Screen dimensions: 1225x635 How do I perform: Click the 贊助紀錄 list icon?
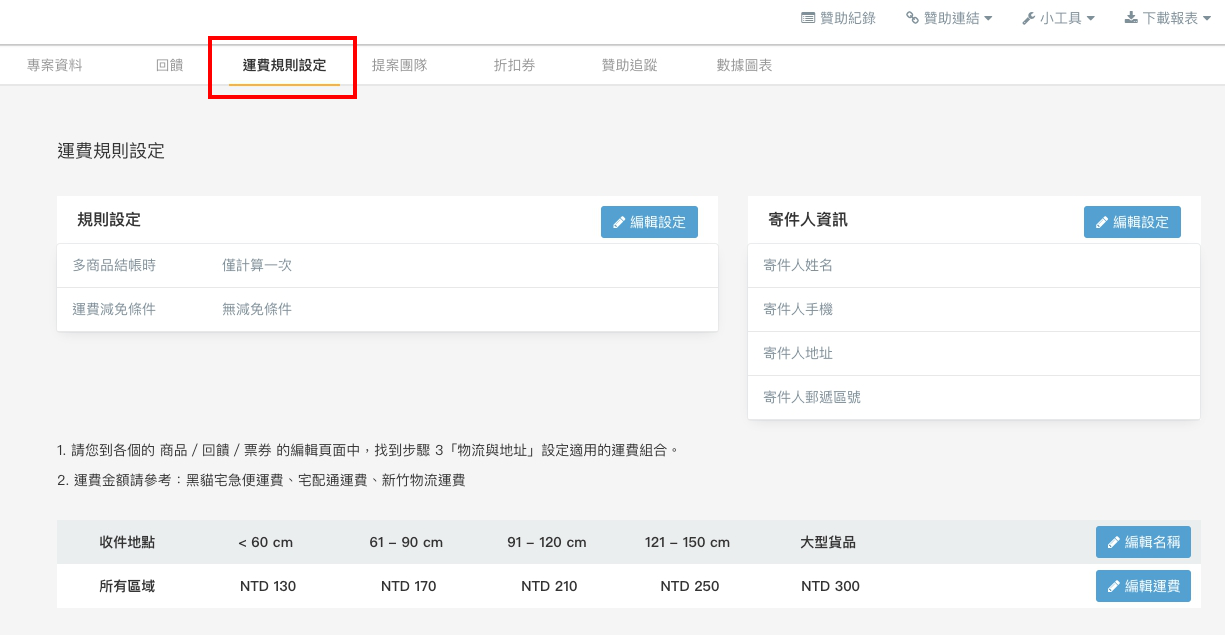[x=808, y=18]
